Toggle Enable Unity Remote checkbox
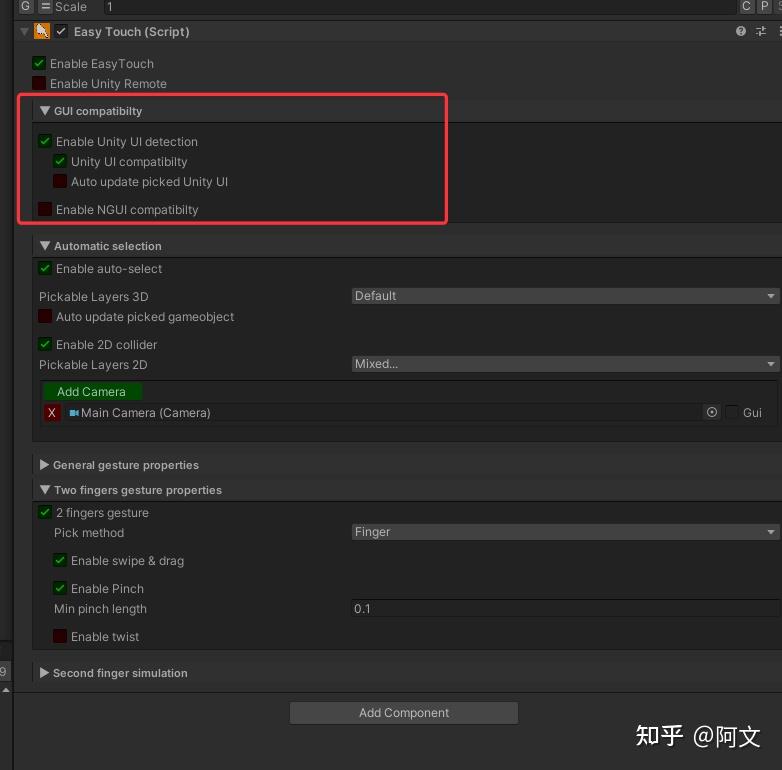Screen dimensions: 782x770 39,83
